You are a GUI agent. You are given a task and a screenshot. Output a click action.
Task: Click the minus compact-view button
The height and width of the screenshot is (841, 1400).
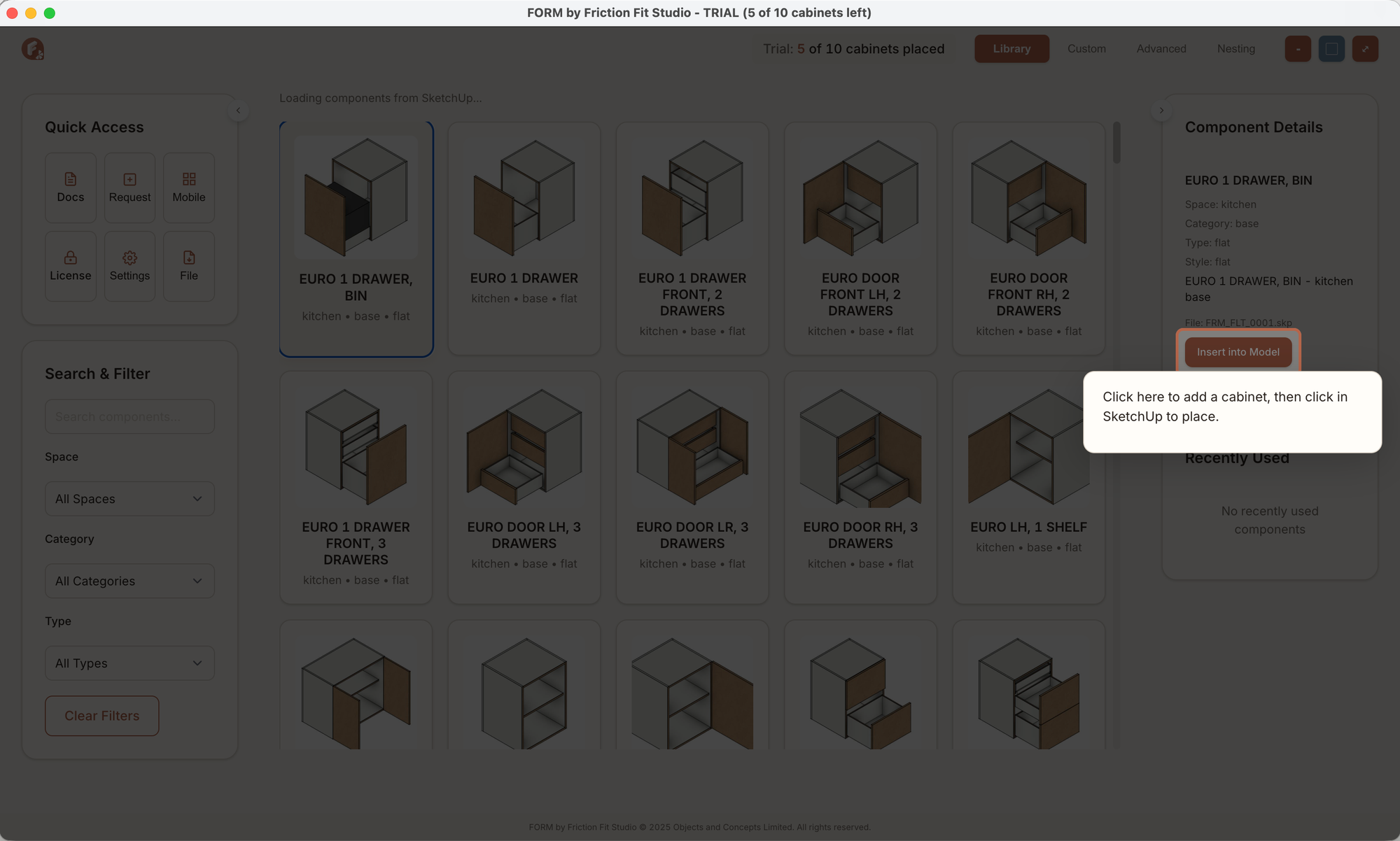pos(1298,49)
